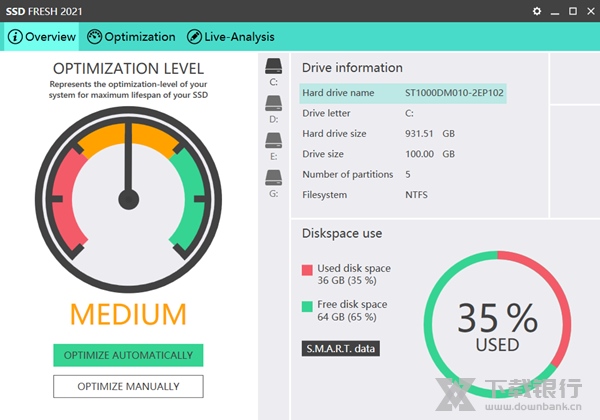
Task: Open settings gear in title bar
Action: [x=537, y=11]
